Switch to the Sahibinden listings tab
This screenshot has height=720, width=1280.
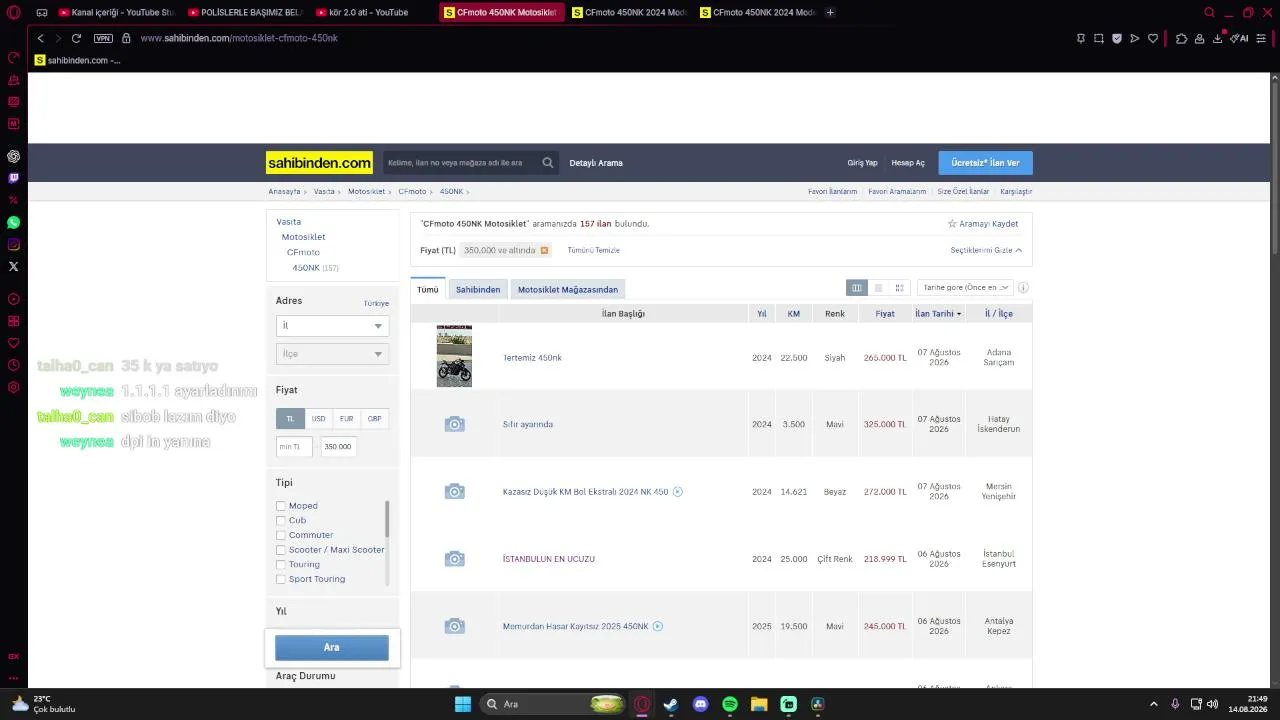point(478,289)
